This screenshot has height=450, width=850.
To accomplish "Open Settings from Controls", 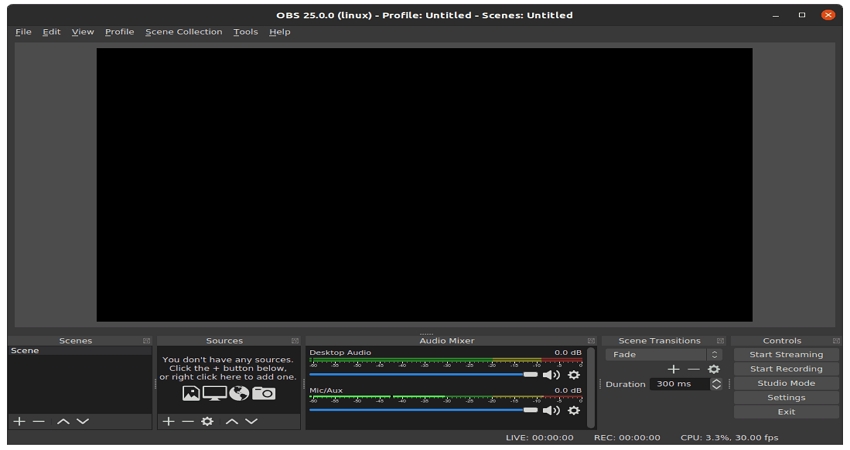I will click(786, 397).
